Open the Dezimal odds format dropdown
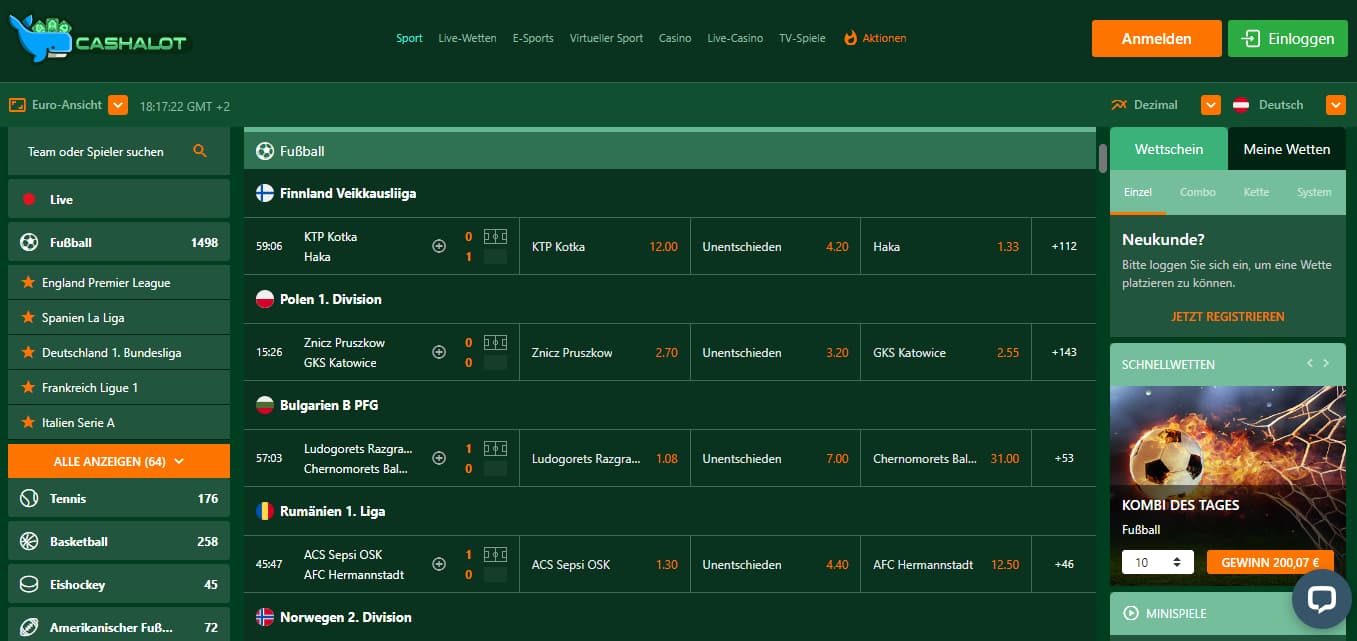Screen dimensions: 1357x641 tap(1211, 105)
